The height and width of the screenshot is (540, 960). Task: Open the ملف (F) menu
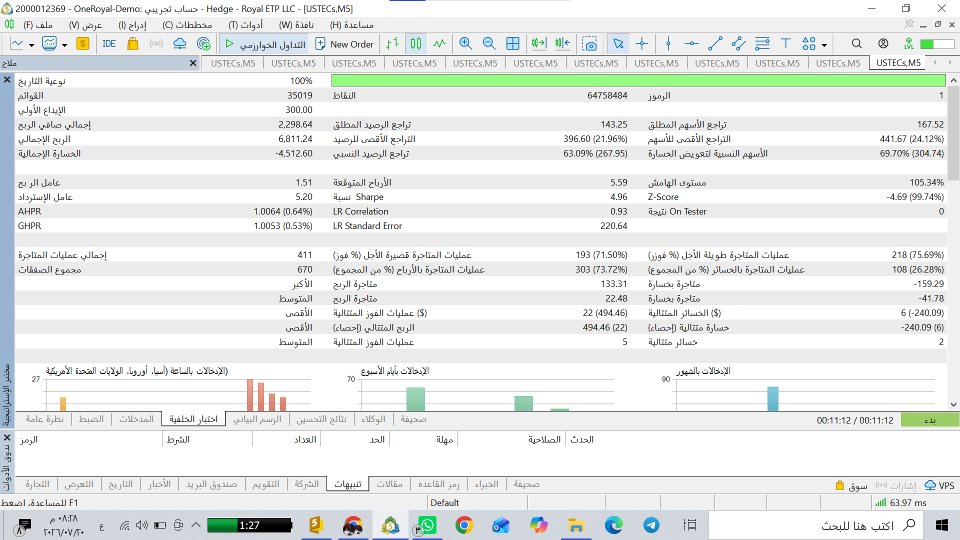[x=38, y=25]
